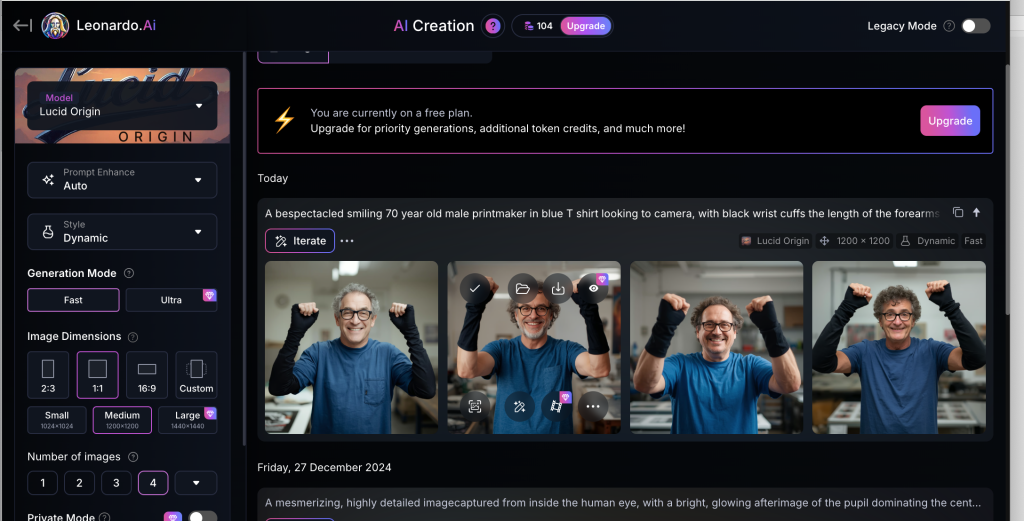
Task: Expand the Prompt Enhance Auto dropdown
Action: [x=122, y=179]
